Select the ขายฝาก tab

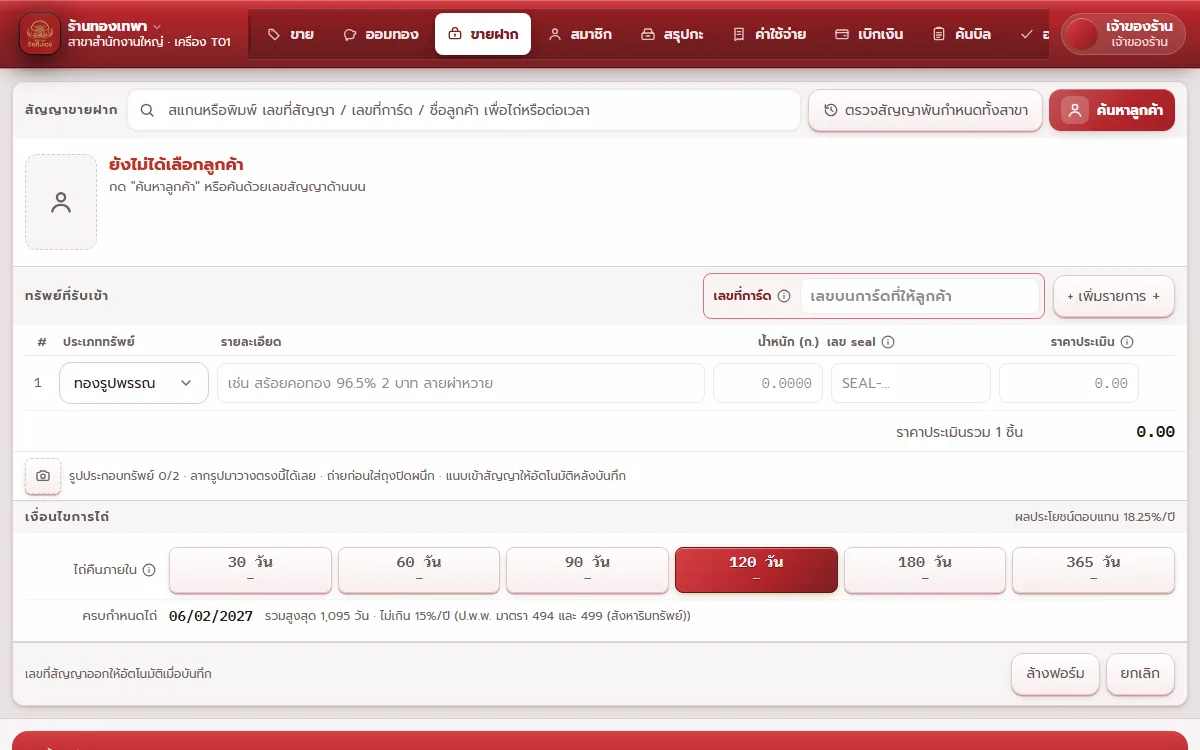point(483,34)
